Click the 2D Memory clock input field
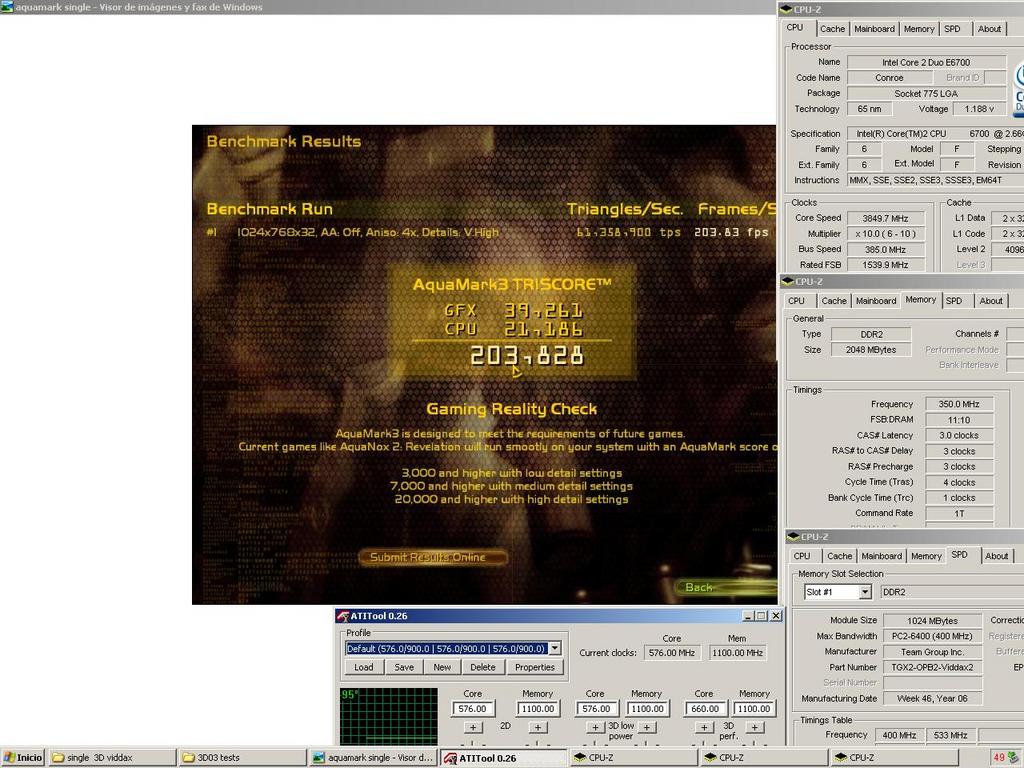This screenshot has height=768, width=1024. pos(537,709)
